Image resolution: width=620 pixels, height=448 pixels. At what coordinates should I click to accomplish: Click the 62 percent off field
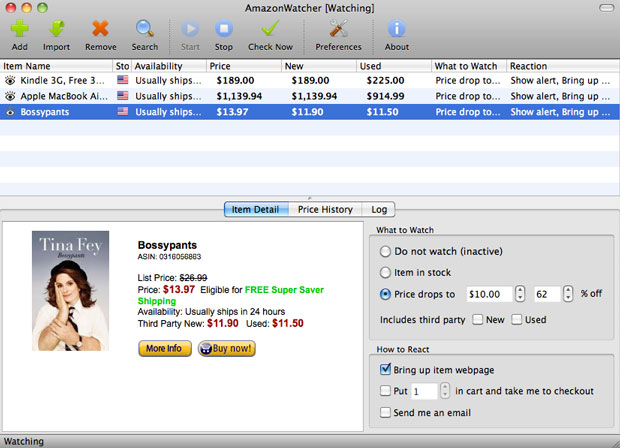click(546, 294)
